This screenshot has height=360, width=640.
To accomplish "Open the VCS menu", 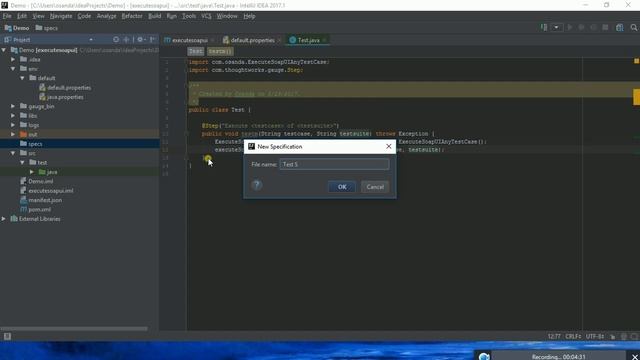I will (x=206, y=16).
